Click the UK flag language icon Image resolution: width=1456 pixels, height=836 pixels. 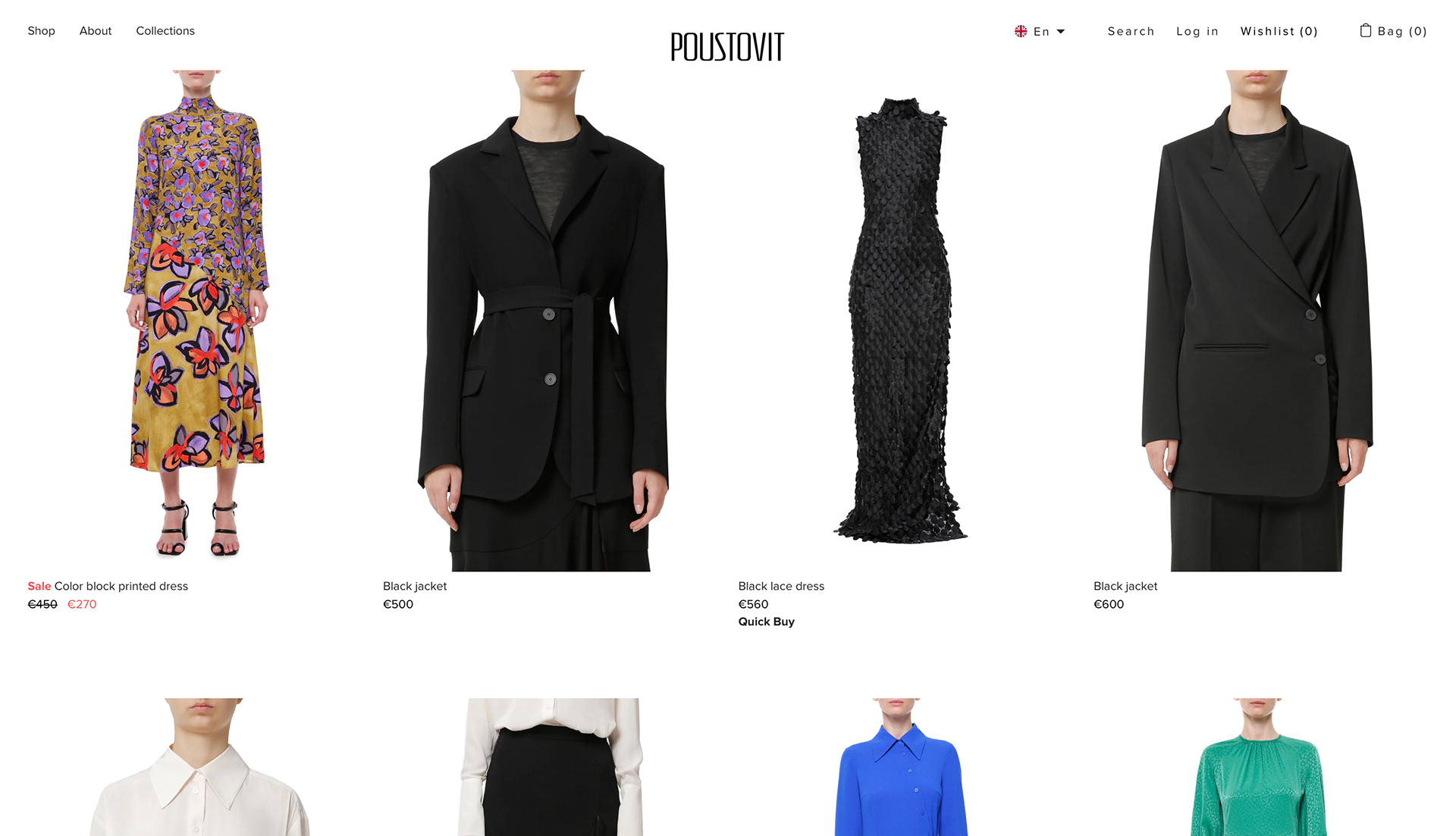pos(1021,31)
